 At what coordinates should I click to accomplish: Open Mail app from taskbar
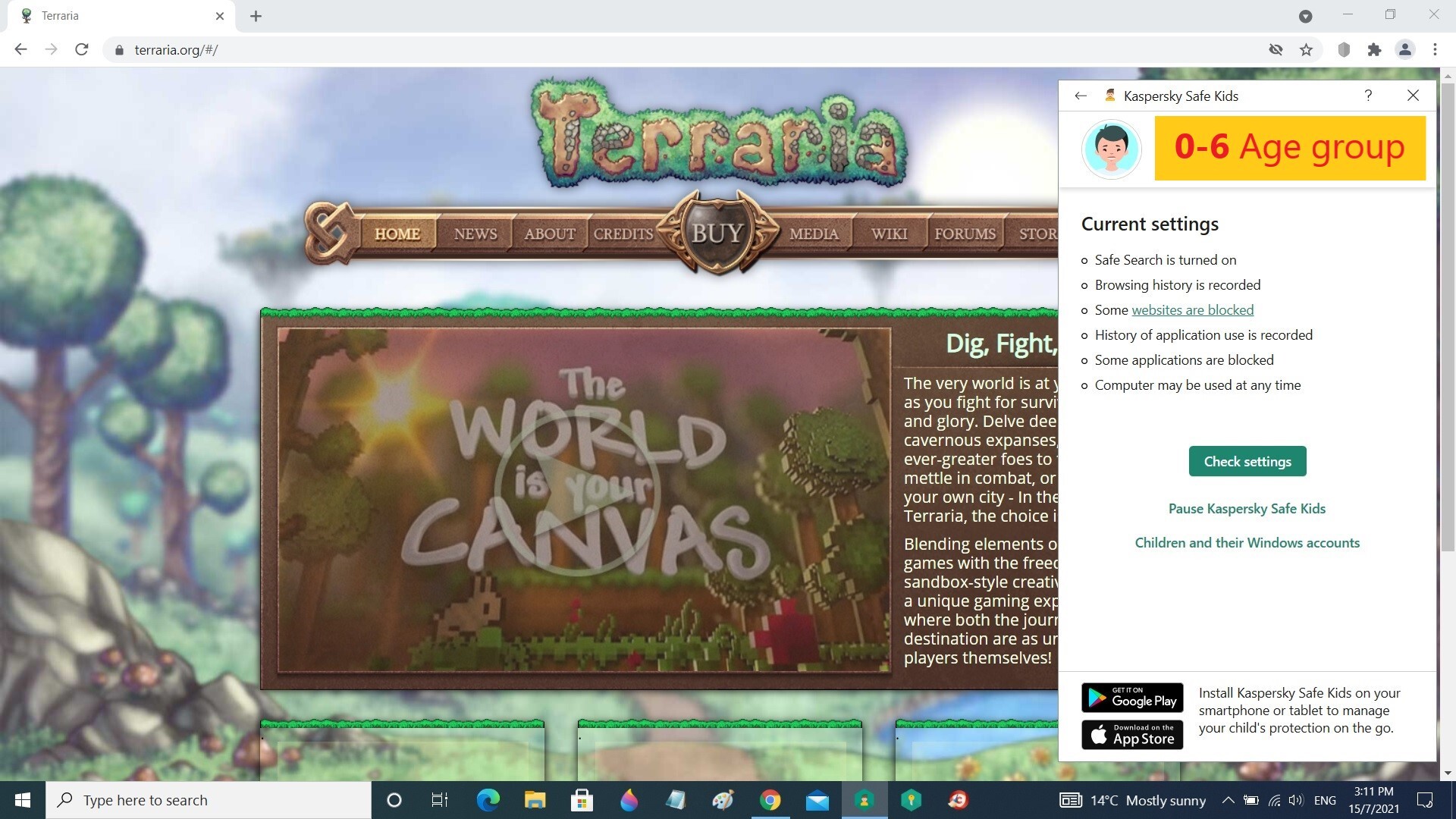click(x=817, y=800)
